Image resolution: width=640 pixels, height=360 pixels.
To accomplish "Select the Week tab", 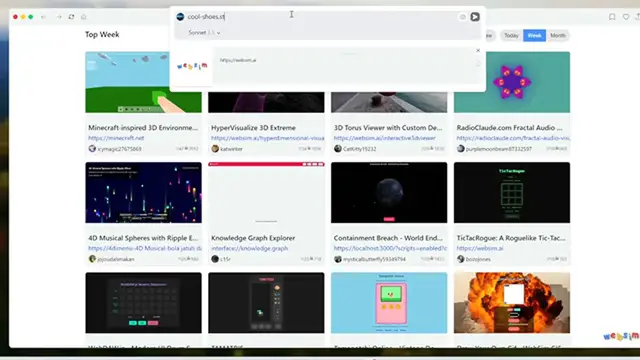I will point(534,36).
